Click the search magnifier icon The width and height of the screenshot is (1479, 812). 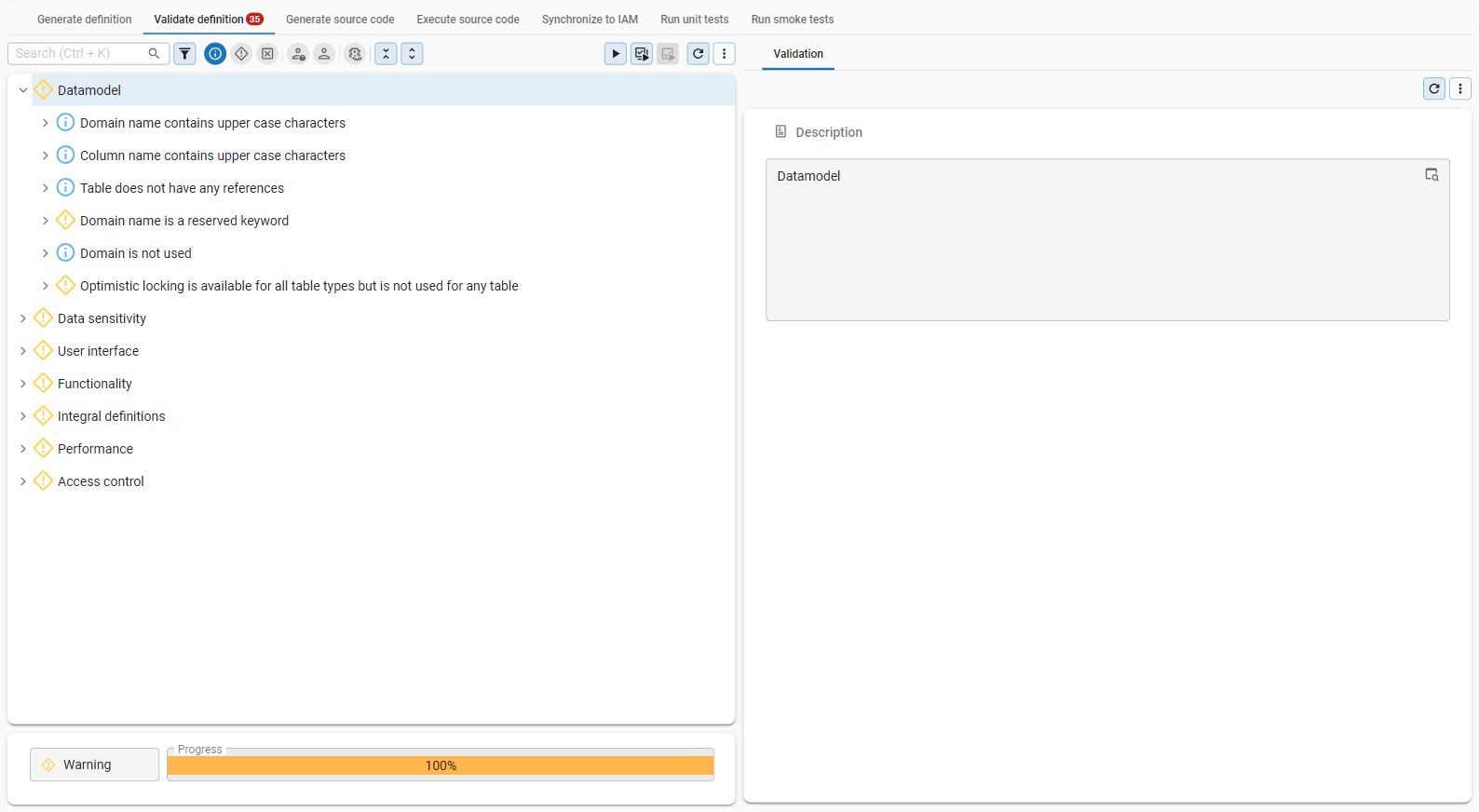pyautogui.click(x=155, y=54)
